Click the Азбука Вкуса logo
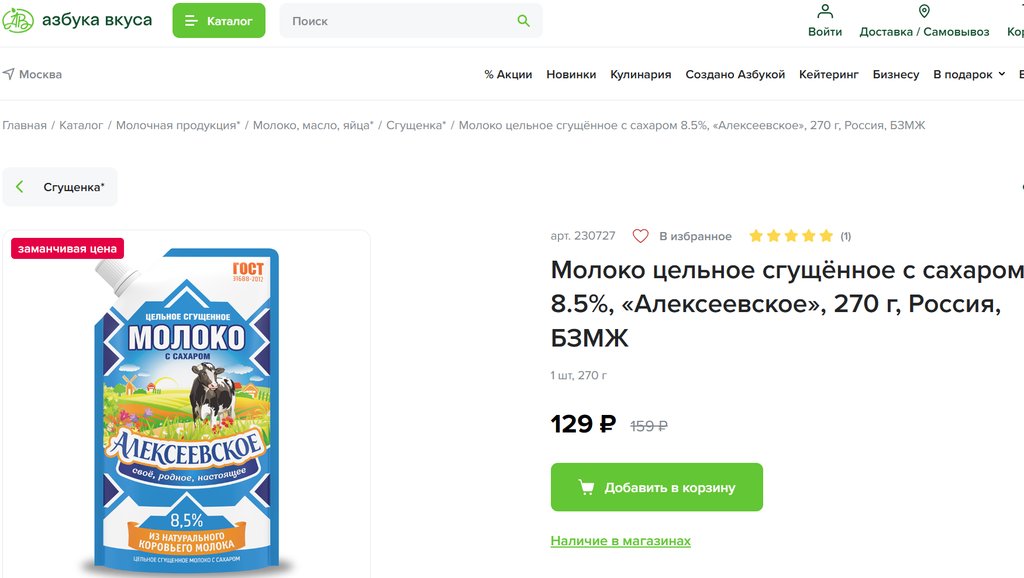This screenshot has height=578, width=1024. click(77, 20)
